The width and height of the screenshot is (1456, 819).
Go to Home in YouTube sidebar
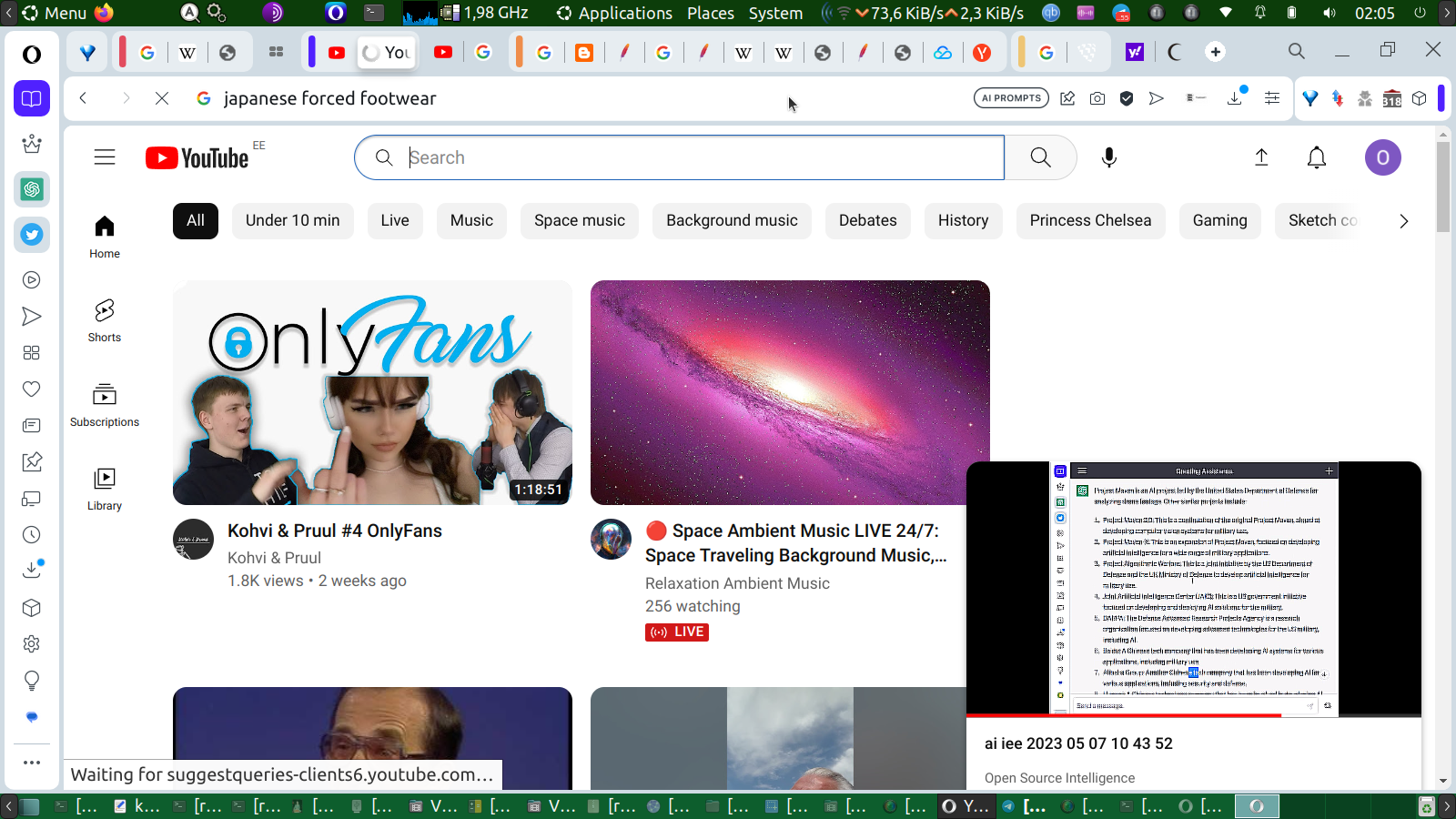(105, 237)
